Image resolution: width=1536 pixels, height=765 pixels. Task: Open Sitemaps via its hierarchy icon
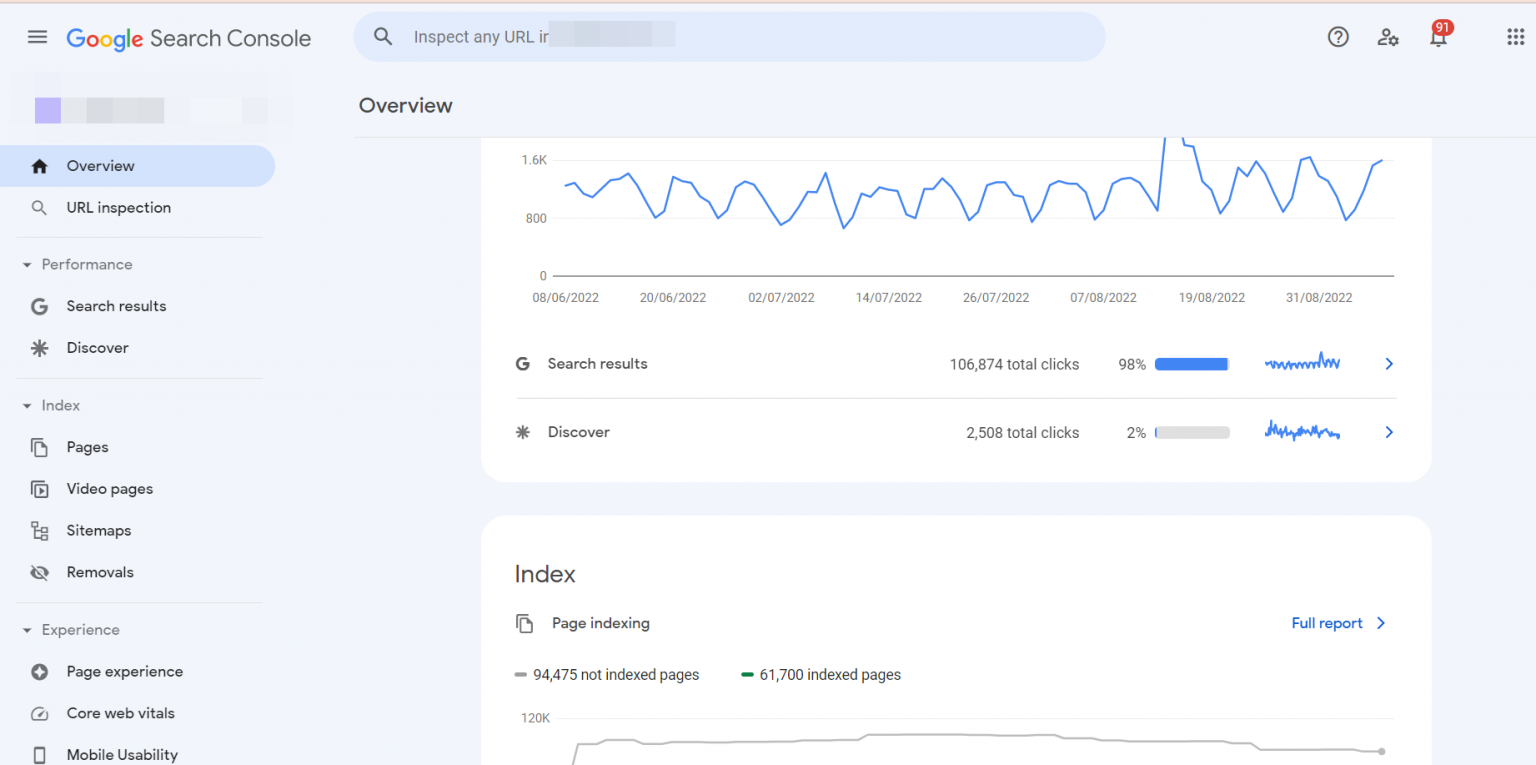click(38, 530)
